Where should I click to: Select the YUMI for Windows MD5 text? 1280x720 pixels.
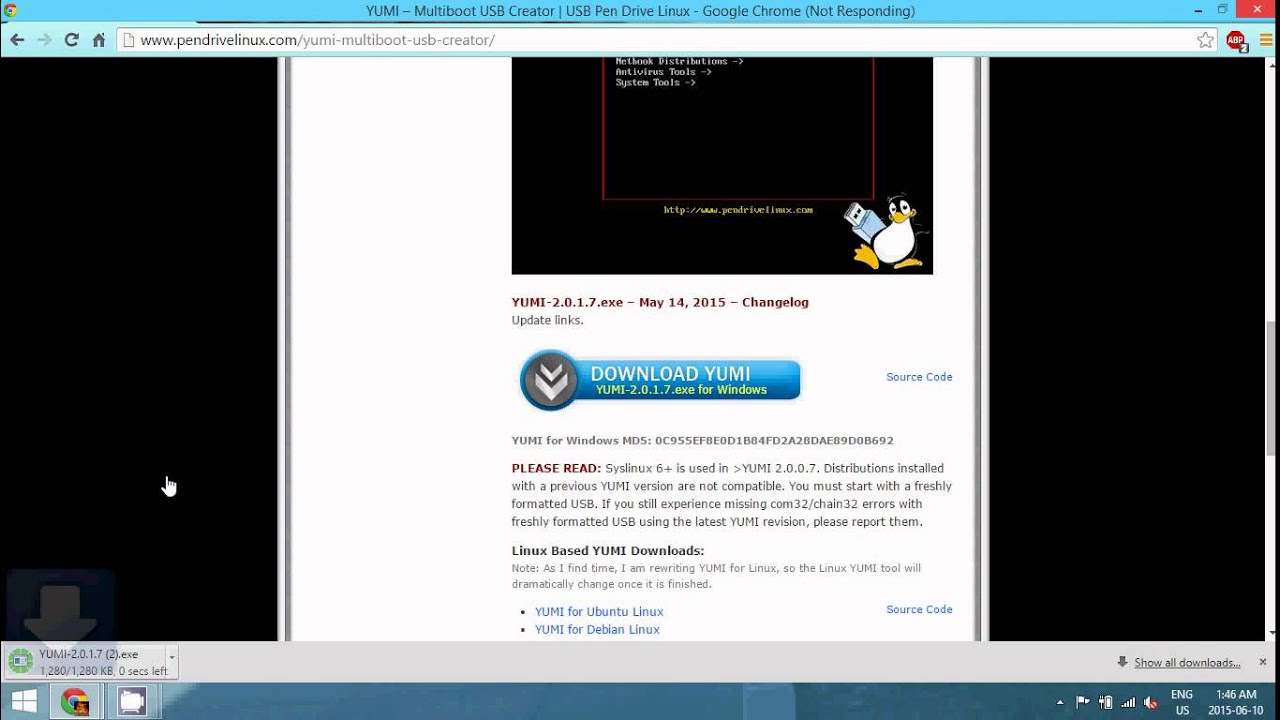702,440
